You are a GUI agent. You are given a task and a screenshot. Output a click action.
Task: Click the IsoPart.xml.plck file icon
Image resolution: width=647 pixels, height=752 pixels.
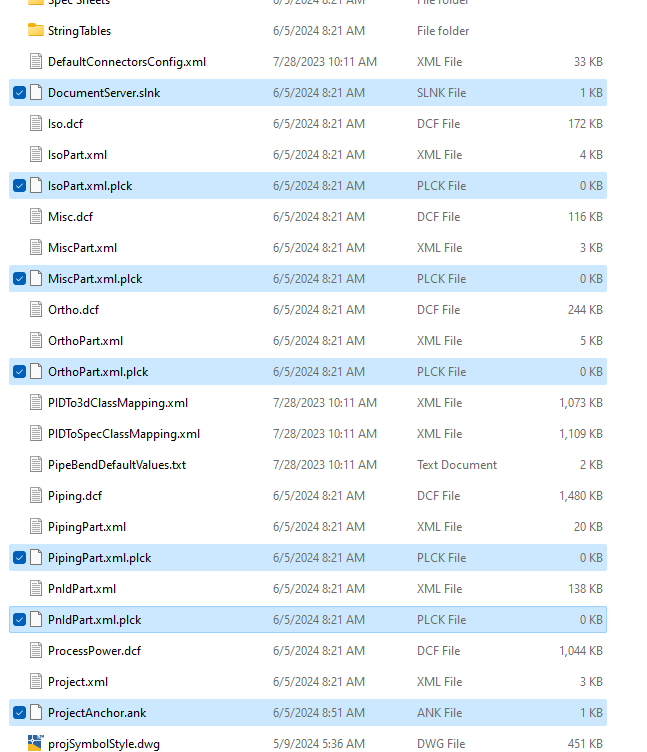tap(36, 186)
